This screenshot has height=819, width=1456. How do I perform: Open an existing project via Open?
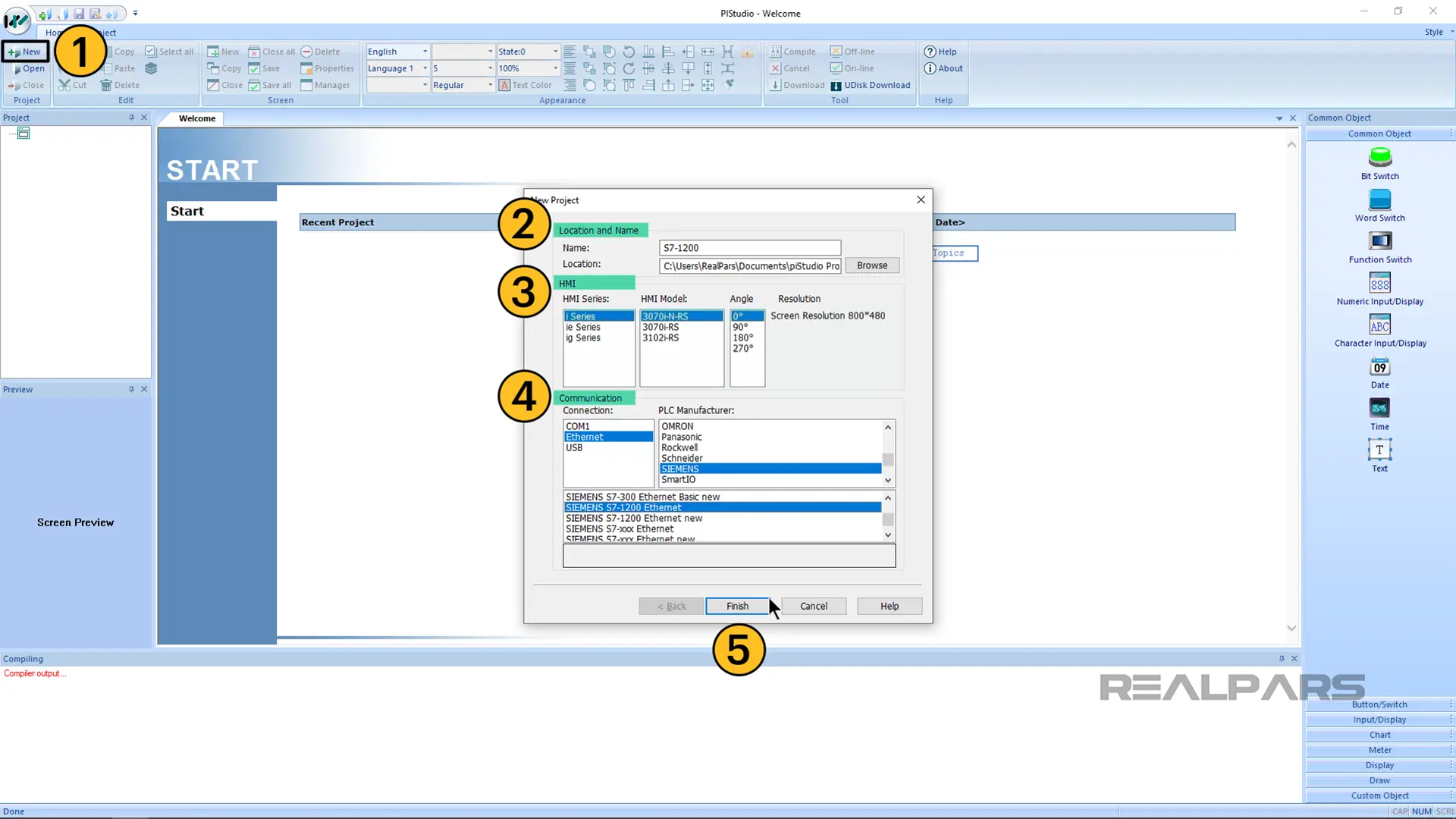click(x=27, y=68)
